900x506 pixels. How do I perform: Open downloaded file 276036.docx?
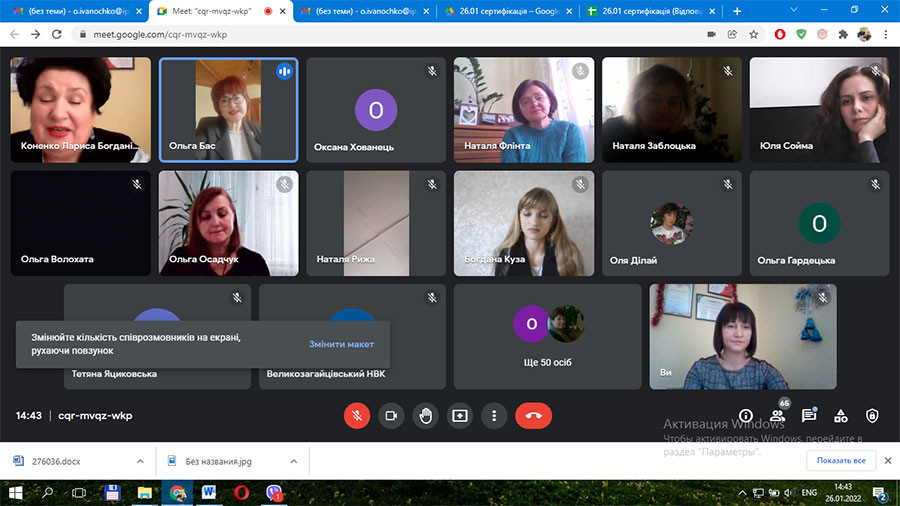click(56, 461)
